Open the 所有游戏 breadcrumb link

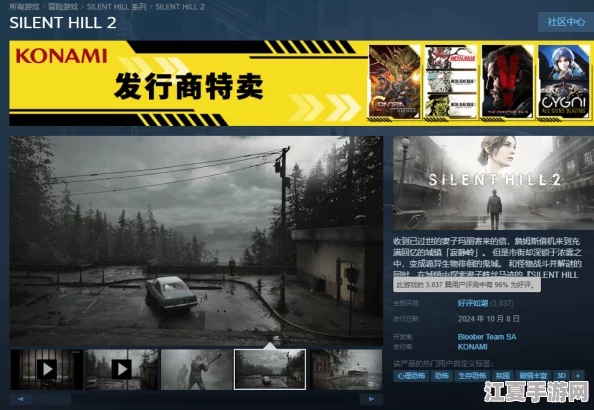point(24,7)
